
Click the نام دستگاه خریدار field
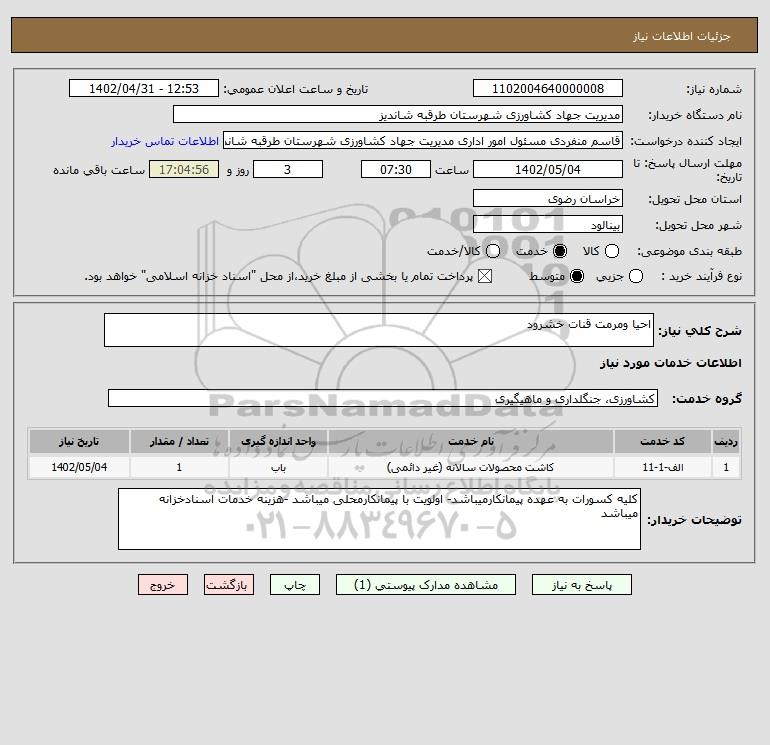point(398,114)
